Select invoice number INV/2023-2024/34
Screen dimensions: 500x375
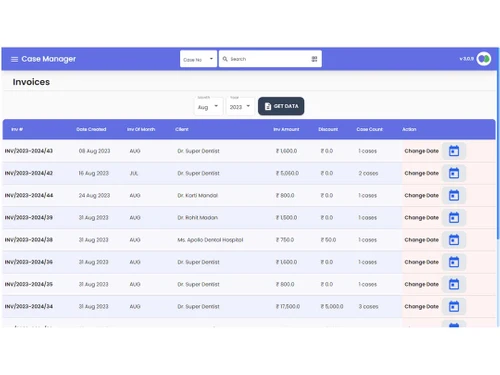tap(29, 307)
